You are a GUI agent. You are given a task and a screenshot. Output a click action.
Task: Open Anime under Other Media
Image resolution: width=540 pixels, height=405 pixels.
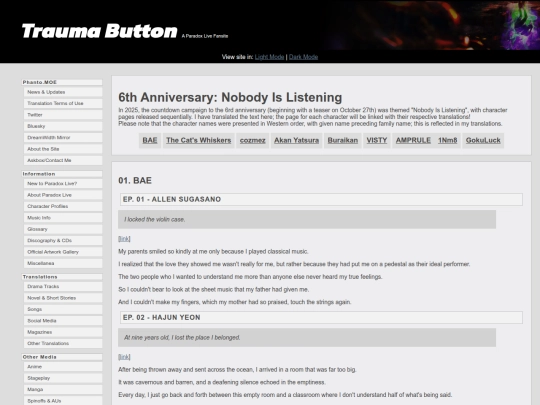(63, 367)
